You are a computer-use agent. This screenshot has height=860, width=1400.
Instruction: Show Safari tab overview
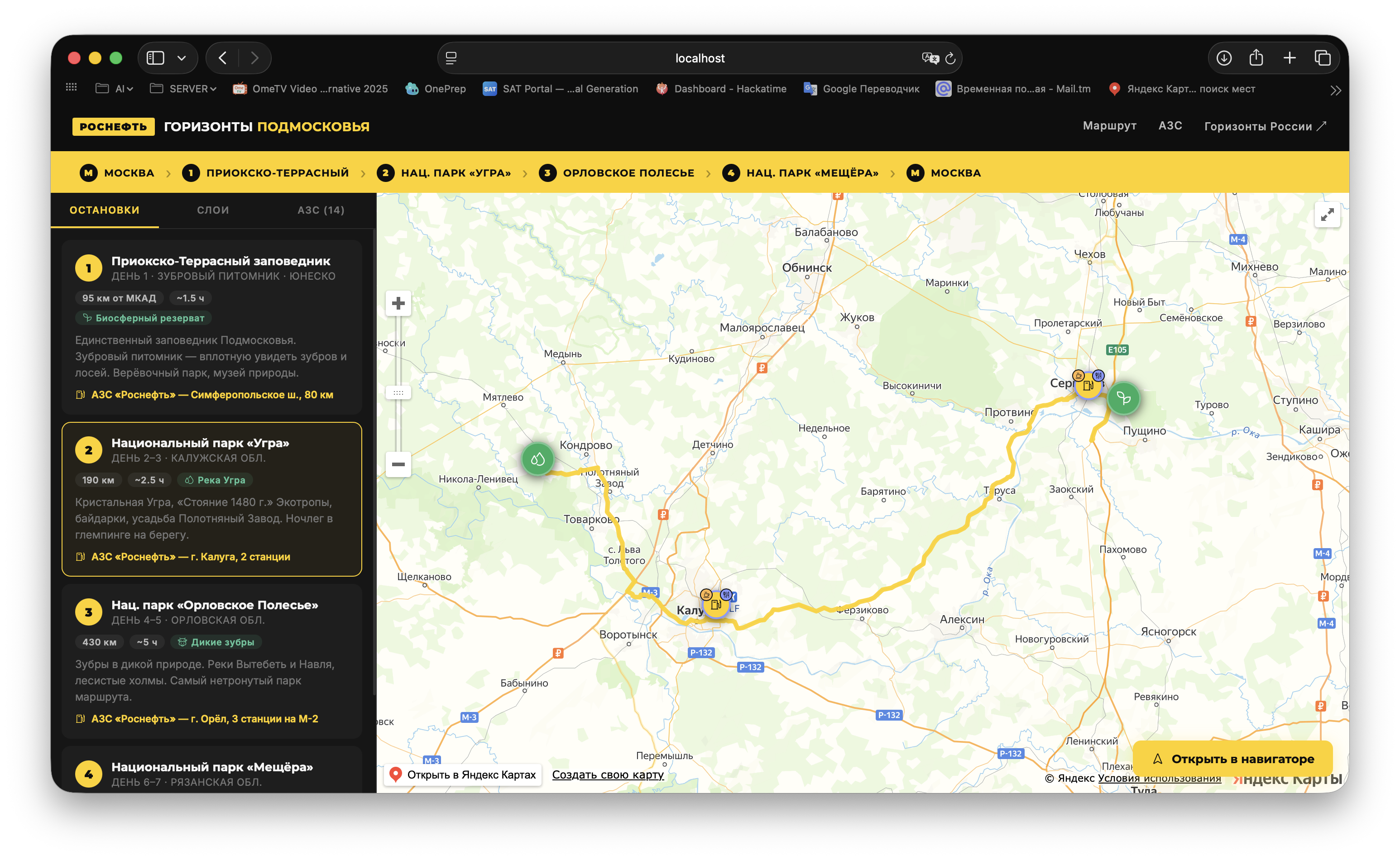(1323, 58)
